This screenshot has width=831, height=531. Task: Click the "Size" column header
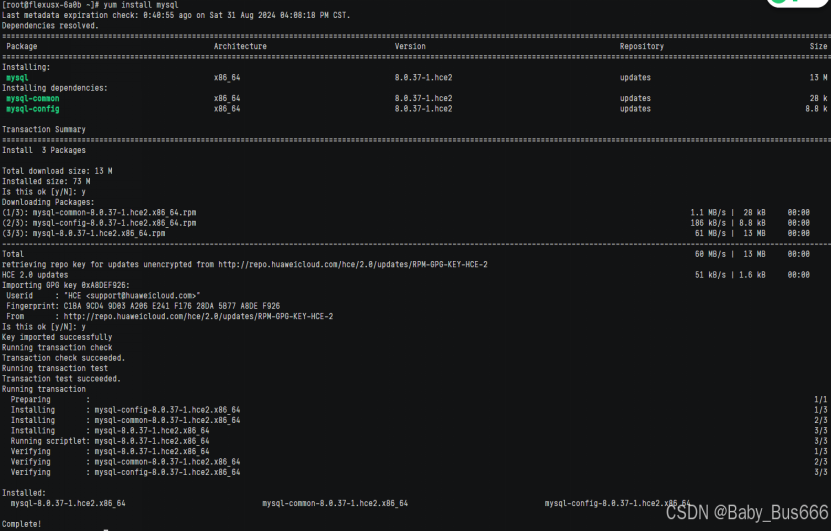click(818, 46)
